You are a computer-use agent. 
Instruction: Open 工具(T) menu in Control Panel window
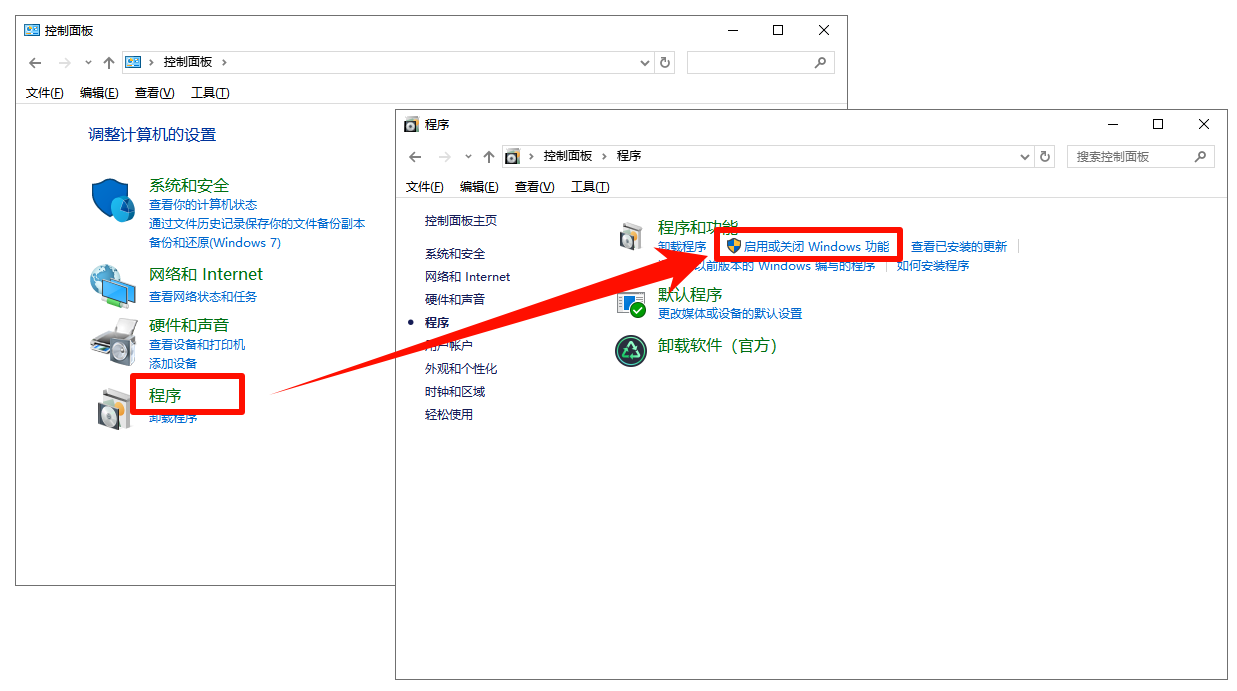coord(210,93)
